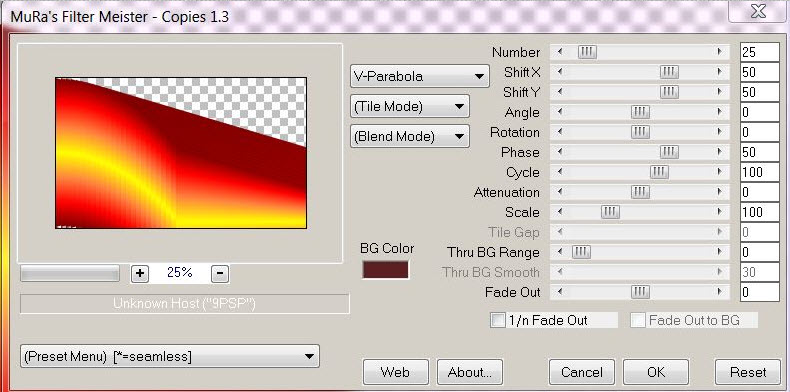Open the About dialog button
The image size is (790, 392).
[x=470, y=372]
